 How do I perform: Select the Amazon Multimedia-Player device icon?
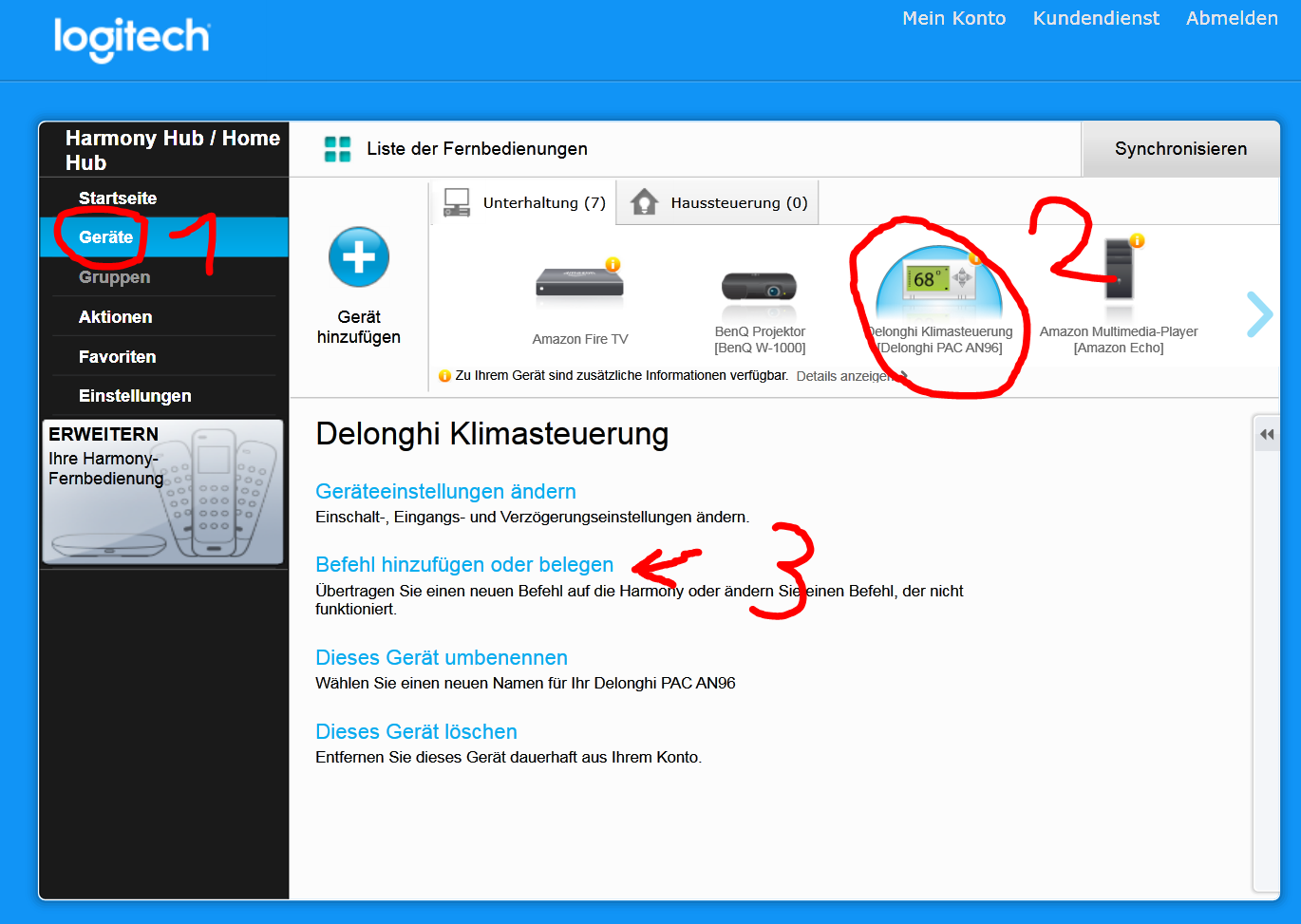[1120, 269]
